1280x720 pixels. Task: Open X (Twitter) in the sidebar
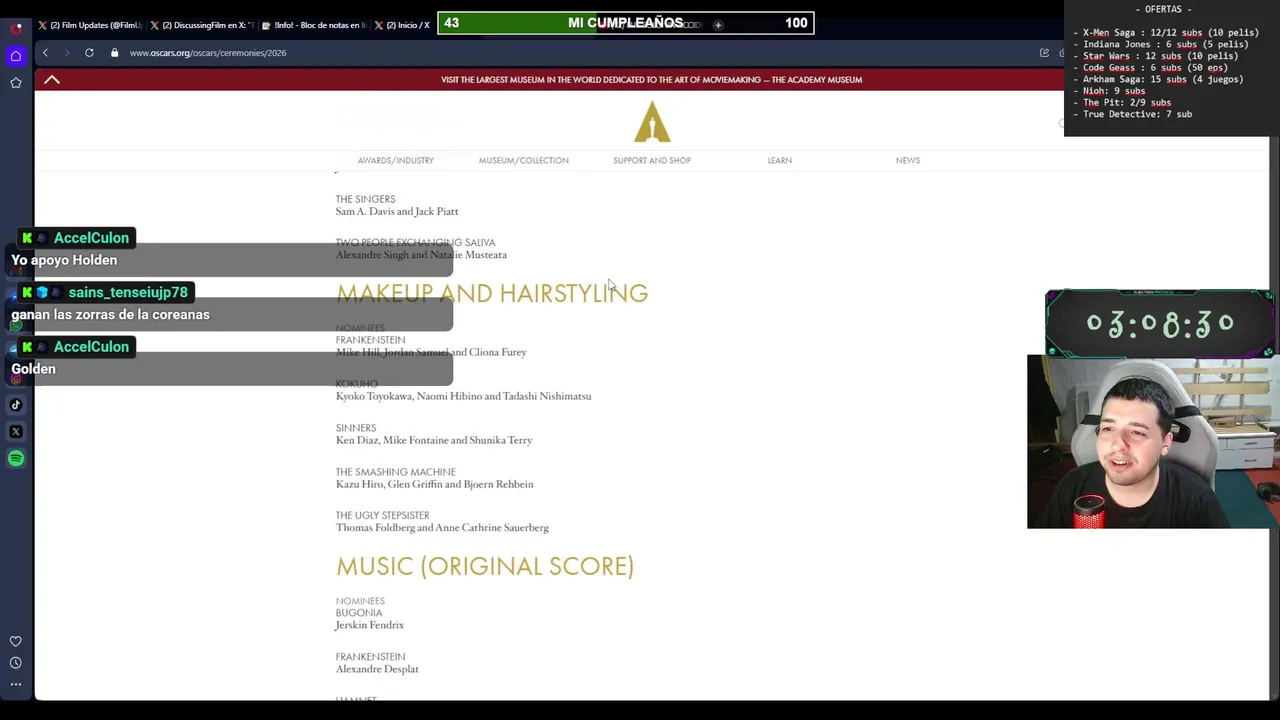[x=16, y=432]
